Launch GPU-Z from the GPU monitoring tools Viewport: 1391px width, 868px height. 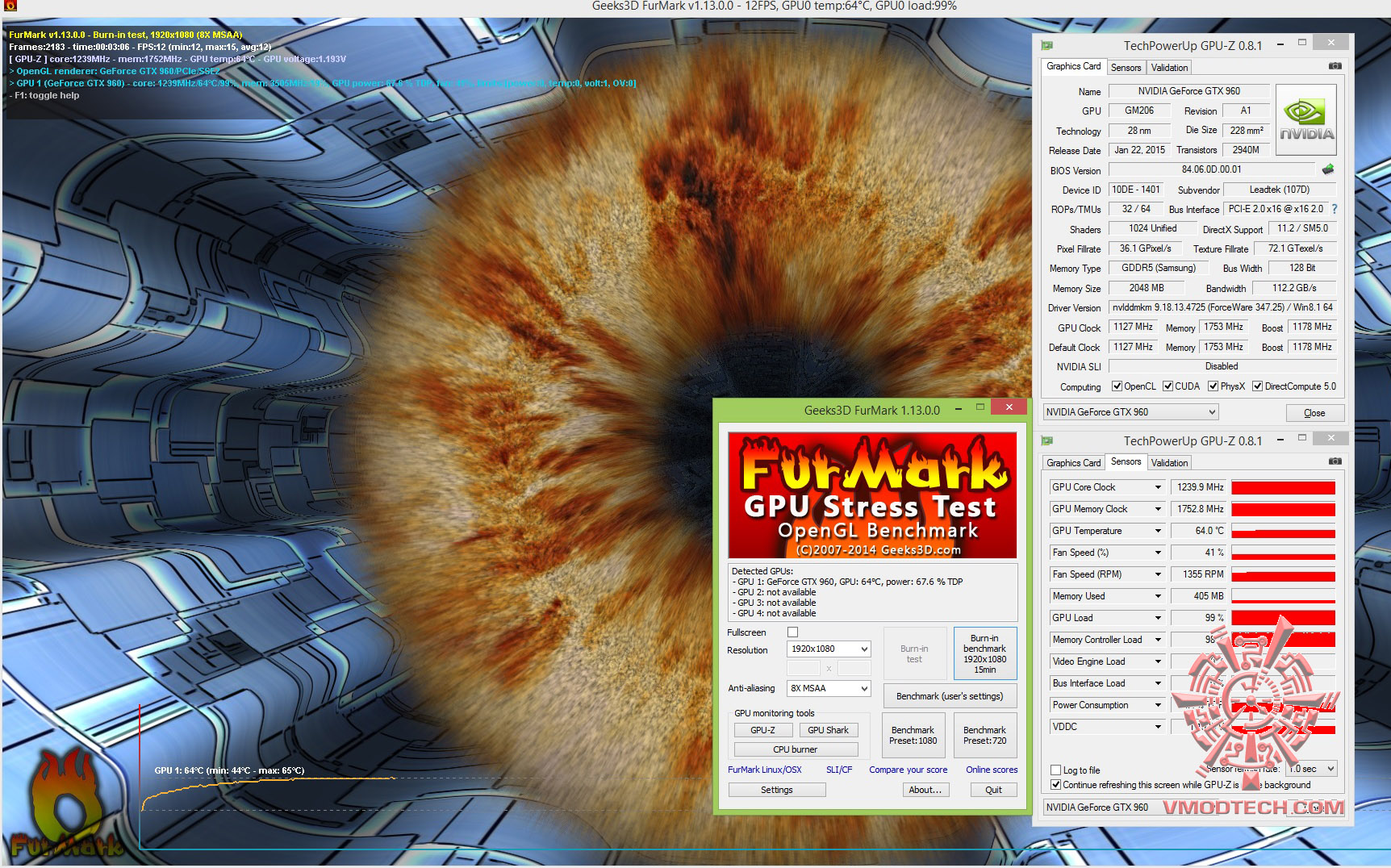click(762, 730)
